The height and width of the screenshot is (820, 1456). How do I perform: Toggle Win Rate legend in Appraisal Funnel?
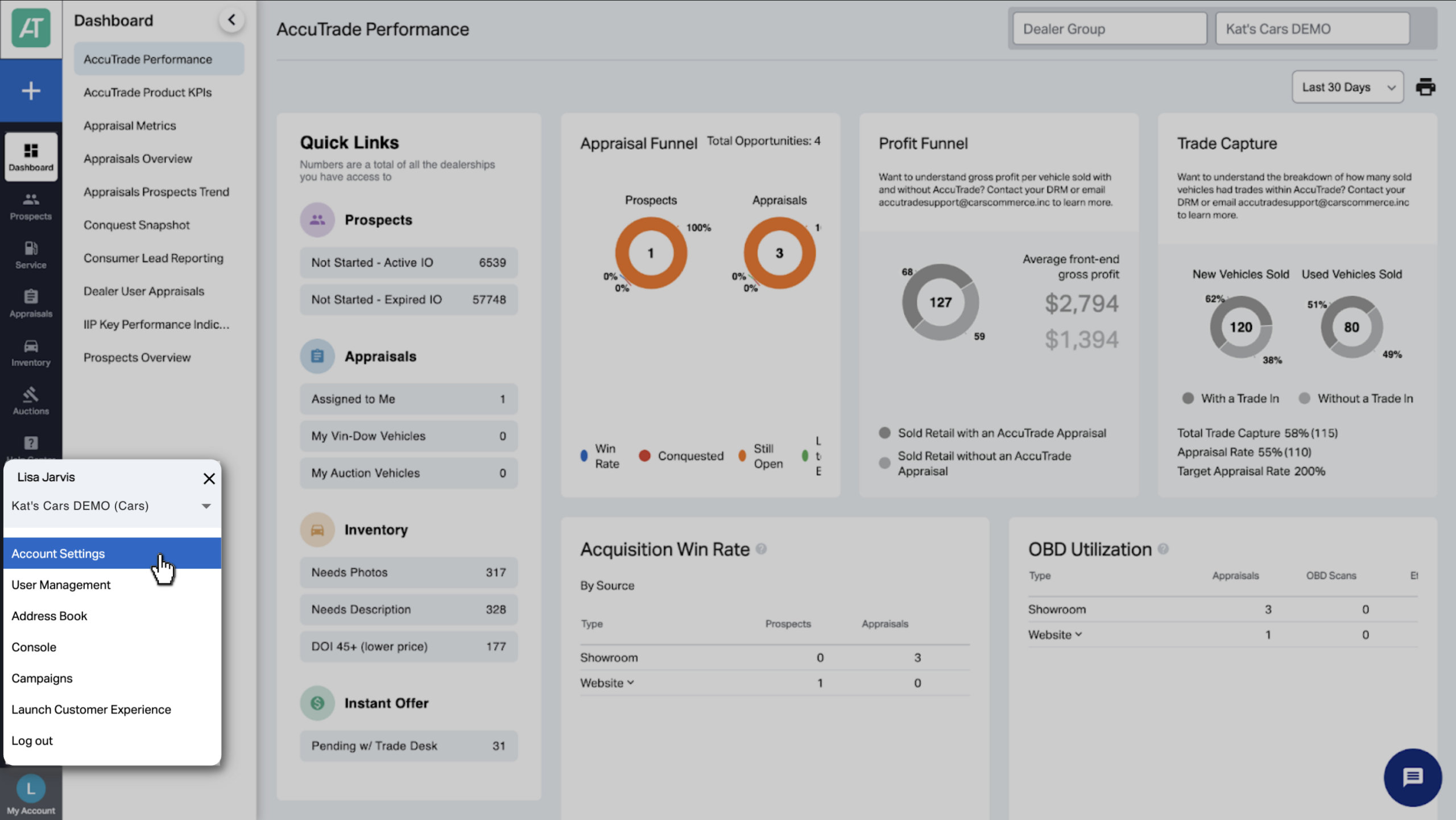point(600,455)
